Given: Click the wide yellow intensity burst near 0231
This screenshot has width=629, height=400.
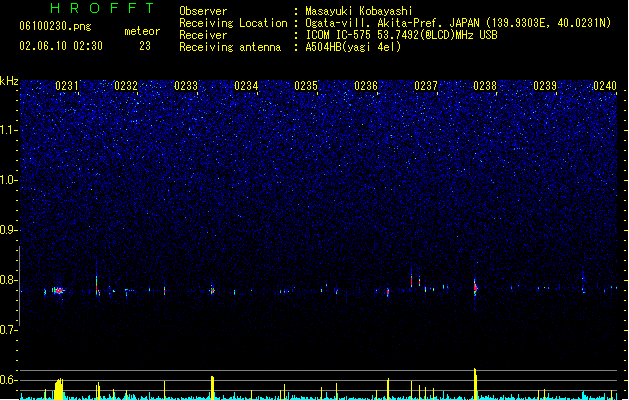Looking at the screenshot, I should click(x=59, y=389).
